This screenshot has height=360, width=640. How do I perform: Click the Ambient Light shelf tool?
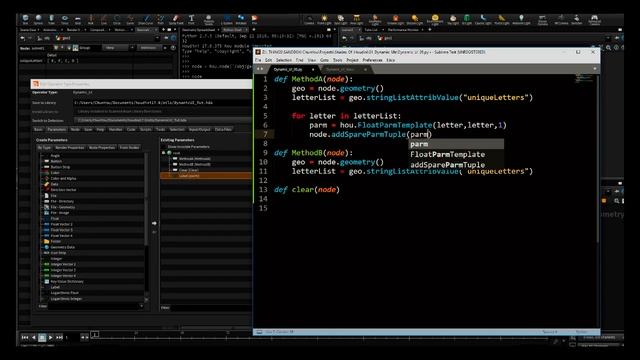[521, 20]
